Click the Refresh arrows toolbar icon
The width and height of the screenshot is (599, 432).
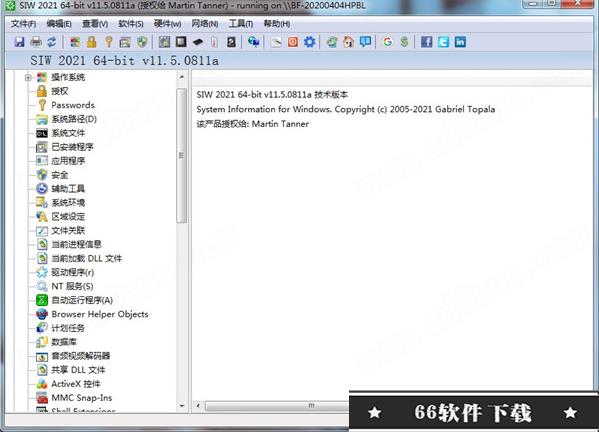(x=52, y=42)
